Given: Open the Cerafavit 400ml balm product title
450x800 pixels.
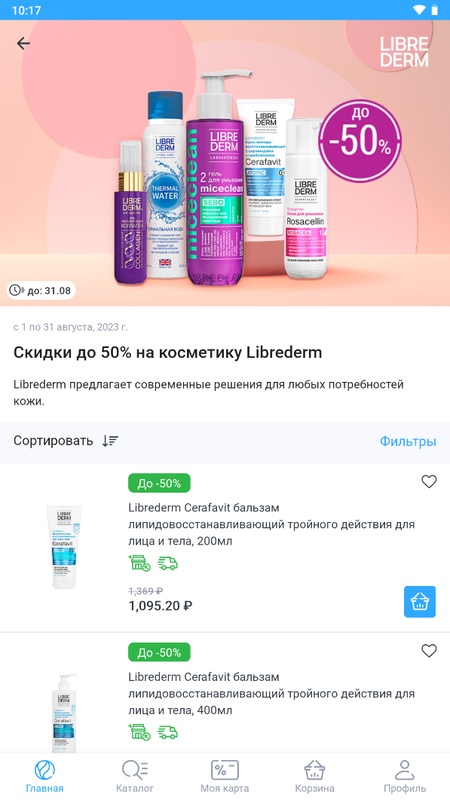Looking at the screenshot, I should 271,693.
